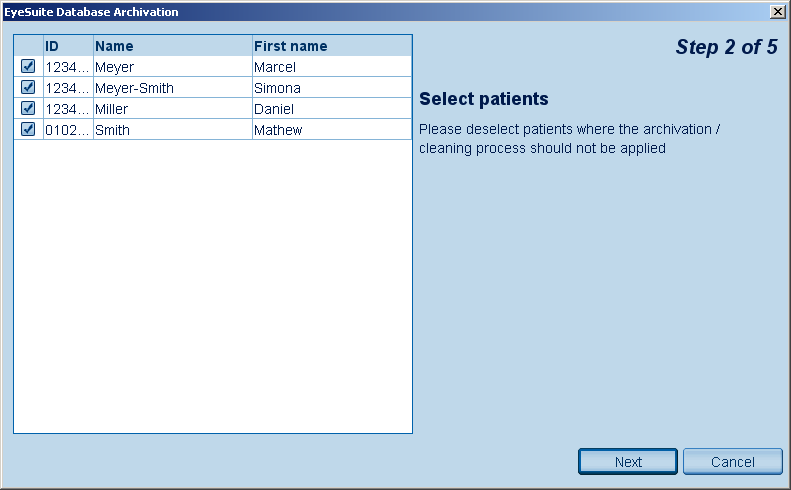This screenshot has width=791, height=490.
Task: Uncheck the checkbox for patient Meyer Marcel
Action: (28, 66)
